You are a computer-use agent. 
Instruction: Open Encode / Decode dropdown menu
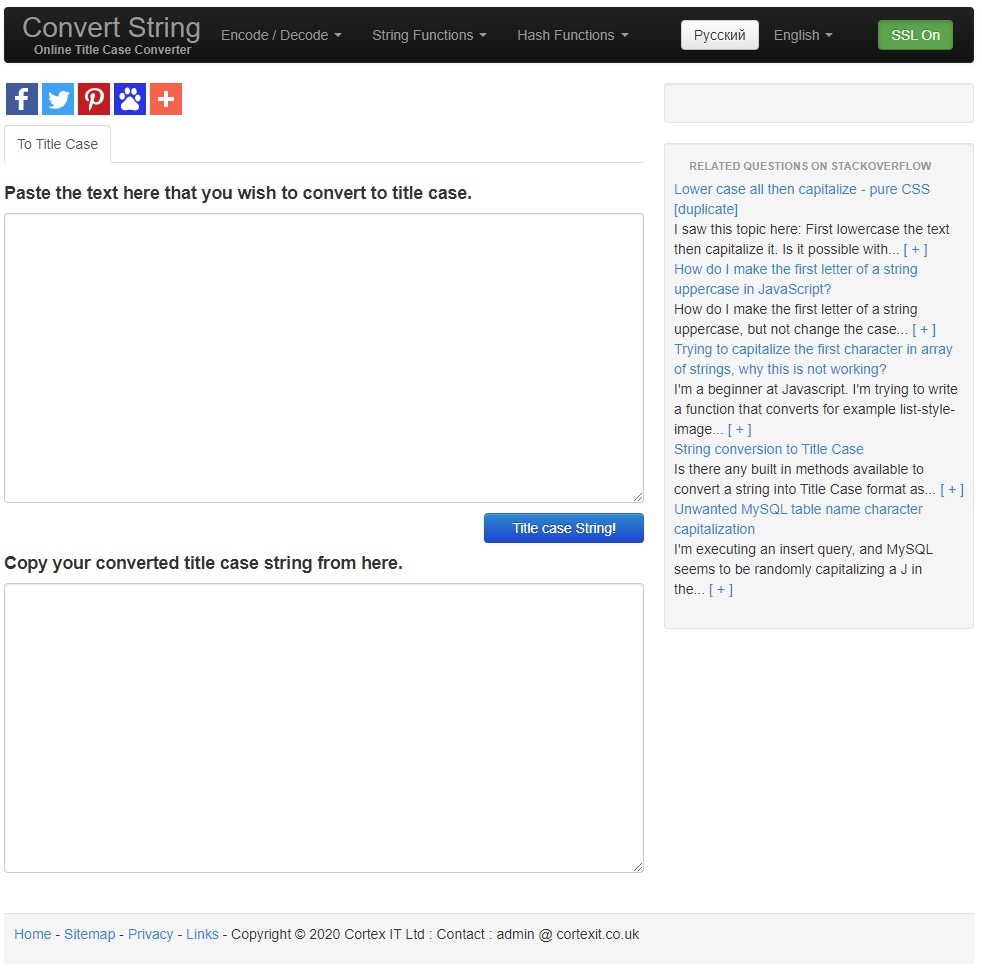(281, 35)
